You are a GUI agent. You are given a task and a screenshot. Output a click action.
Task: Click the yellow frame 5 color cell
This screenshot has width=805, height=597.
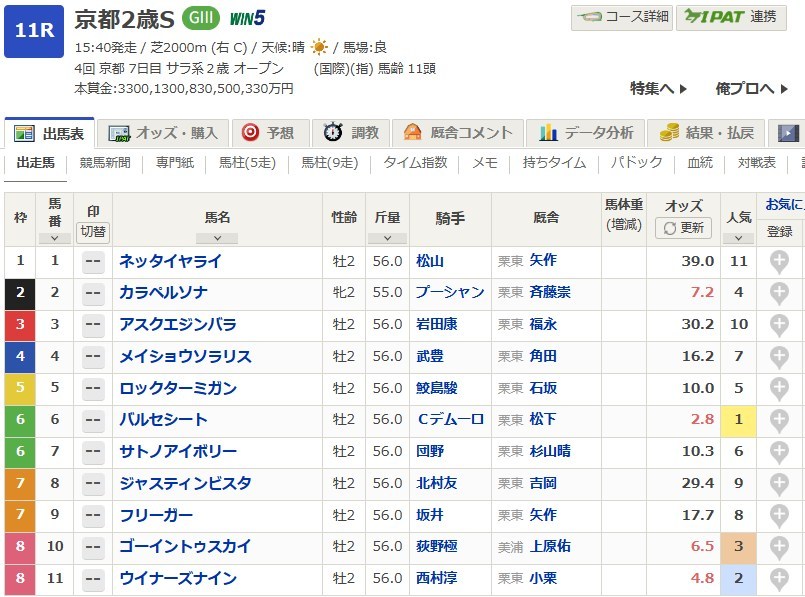[20, 389]
